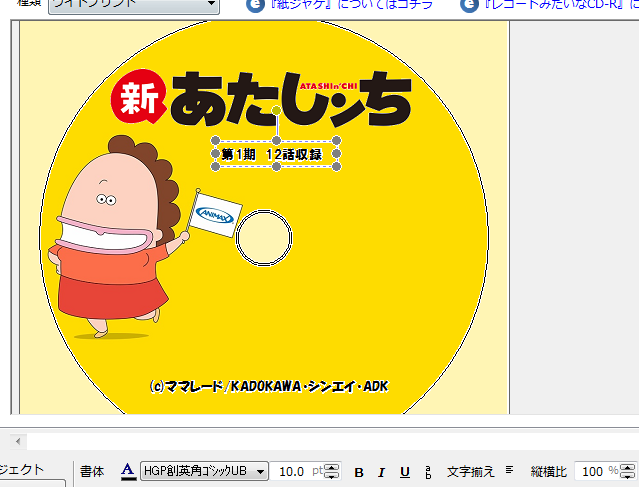Increase aspect ratio with the up arrow
This screenshot has width=639, height=487.
pos(627,467)
